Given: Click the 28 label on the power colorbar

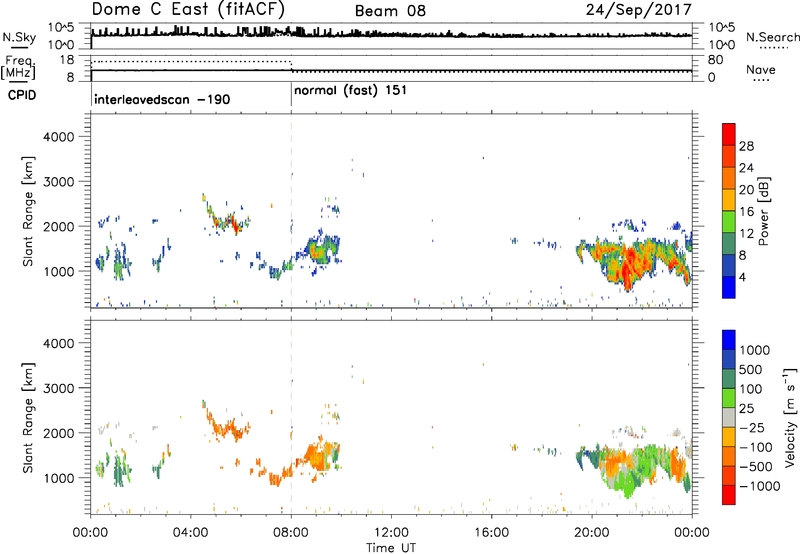Looking at the screenshot, I should point(746,146).
